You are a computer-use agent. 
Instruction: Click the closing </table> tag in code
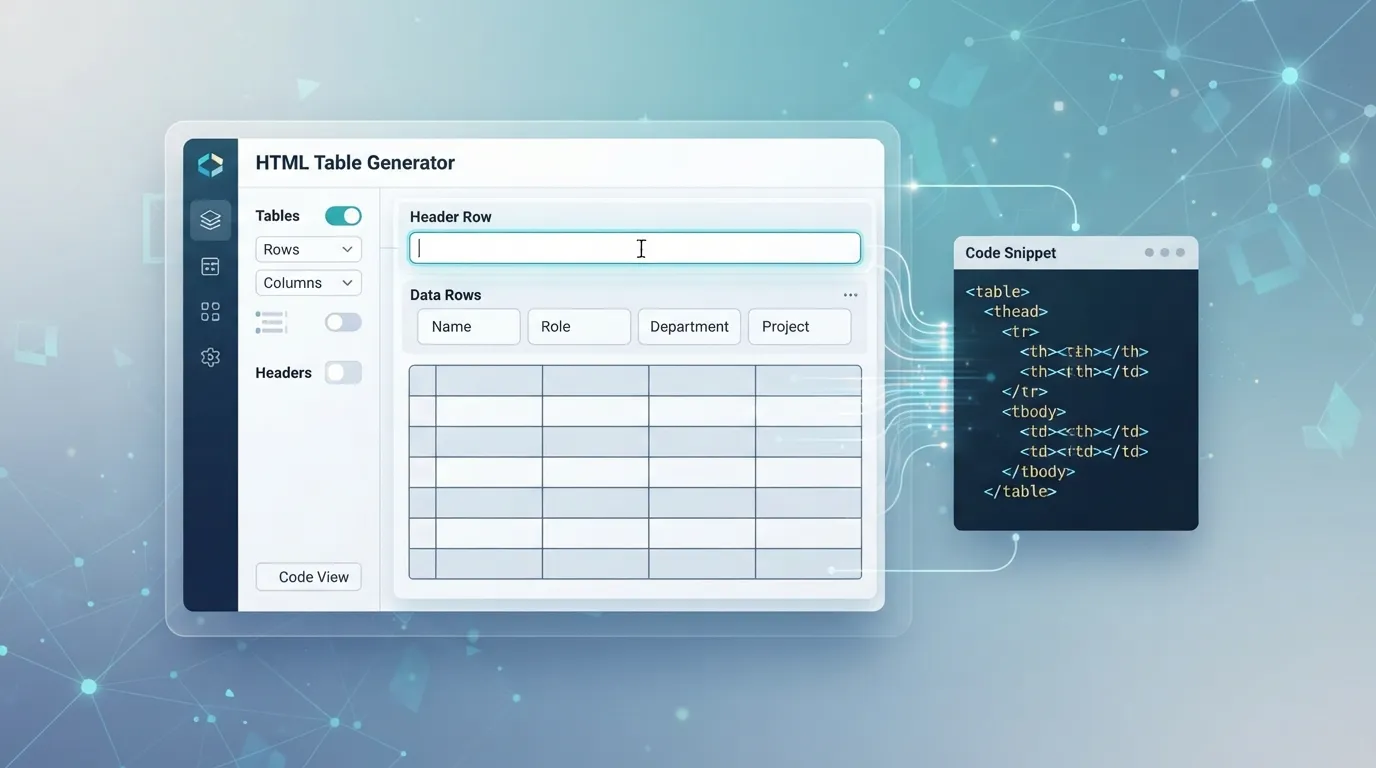(x=1020, y=492)
